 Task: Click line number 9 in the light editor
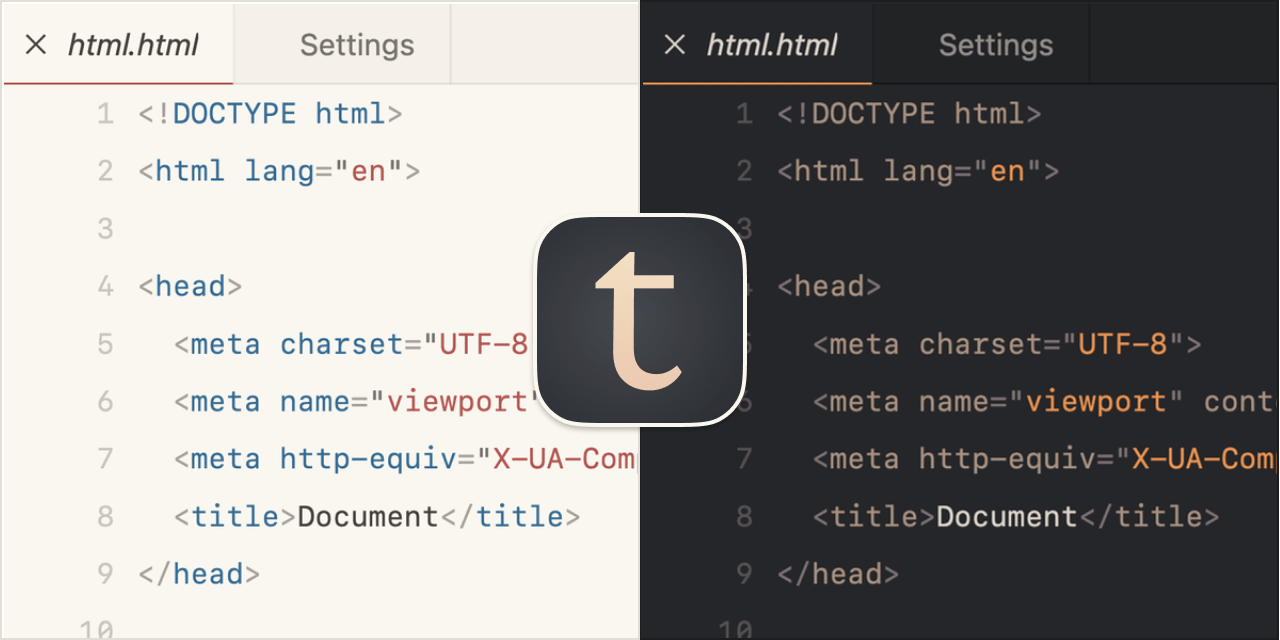(x=105, y=573)
